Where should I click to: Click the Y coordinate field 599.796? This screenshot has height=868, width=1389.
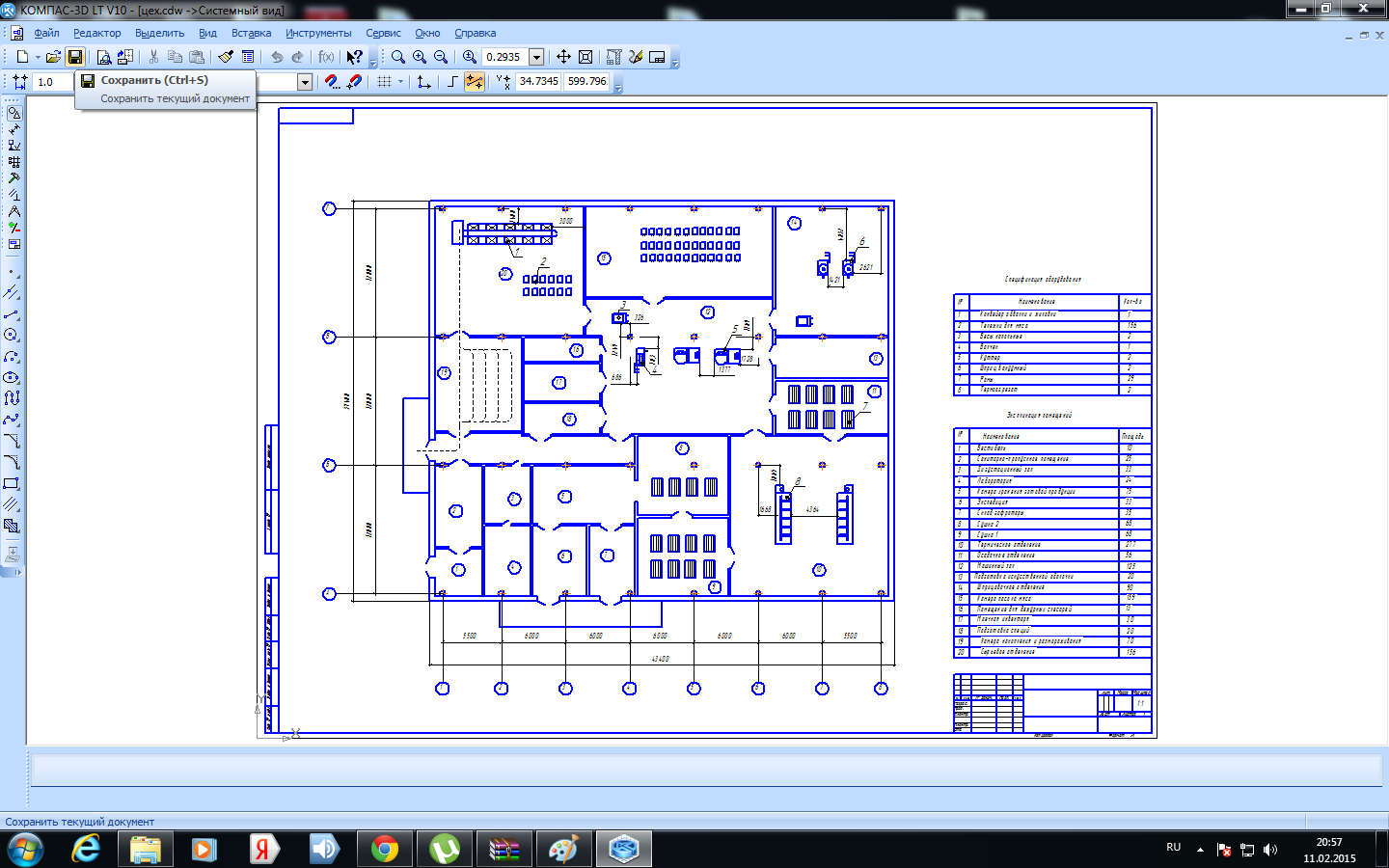click(x=586, y=81)
